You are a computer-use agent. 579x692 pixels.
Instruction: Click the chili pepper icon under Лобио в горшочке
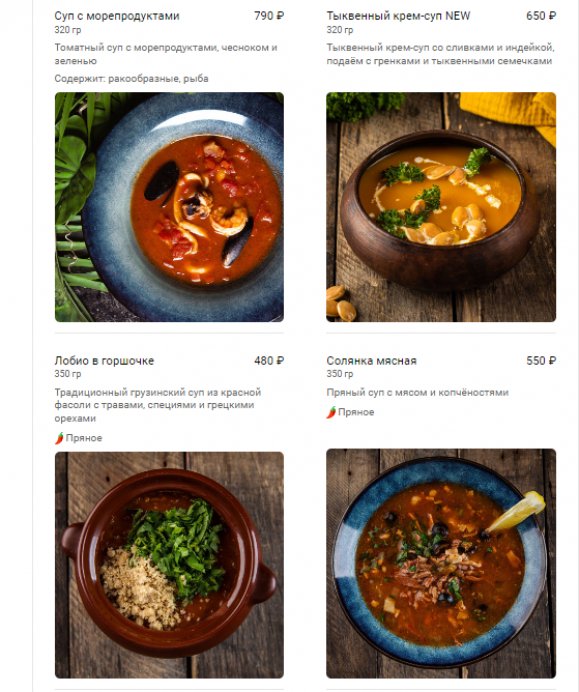click(59, 438)
